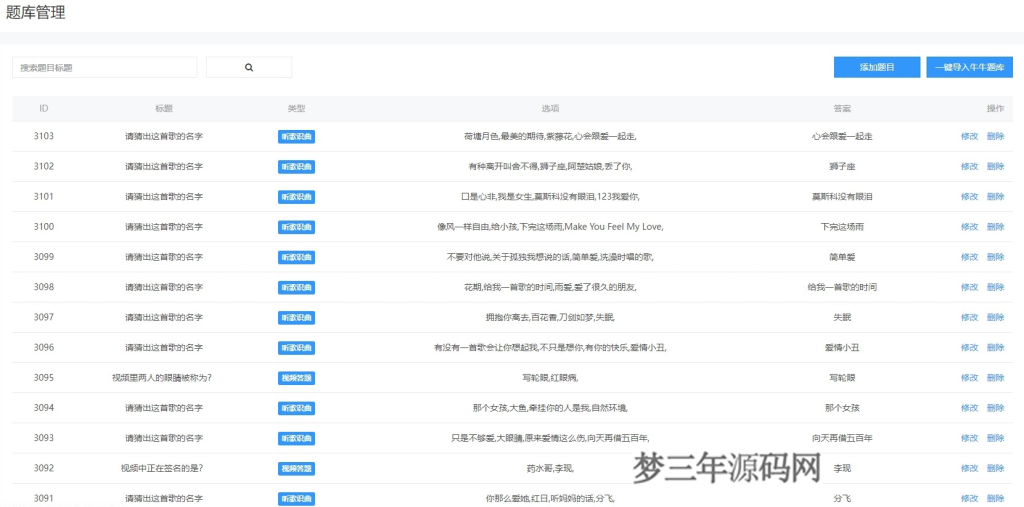
Task: Click the options text 写轮眼,红眼病,
Action: (551, 378)
